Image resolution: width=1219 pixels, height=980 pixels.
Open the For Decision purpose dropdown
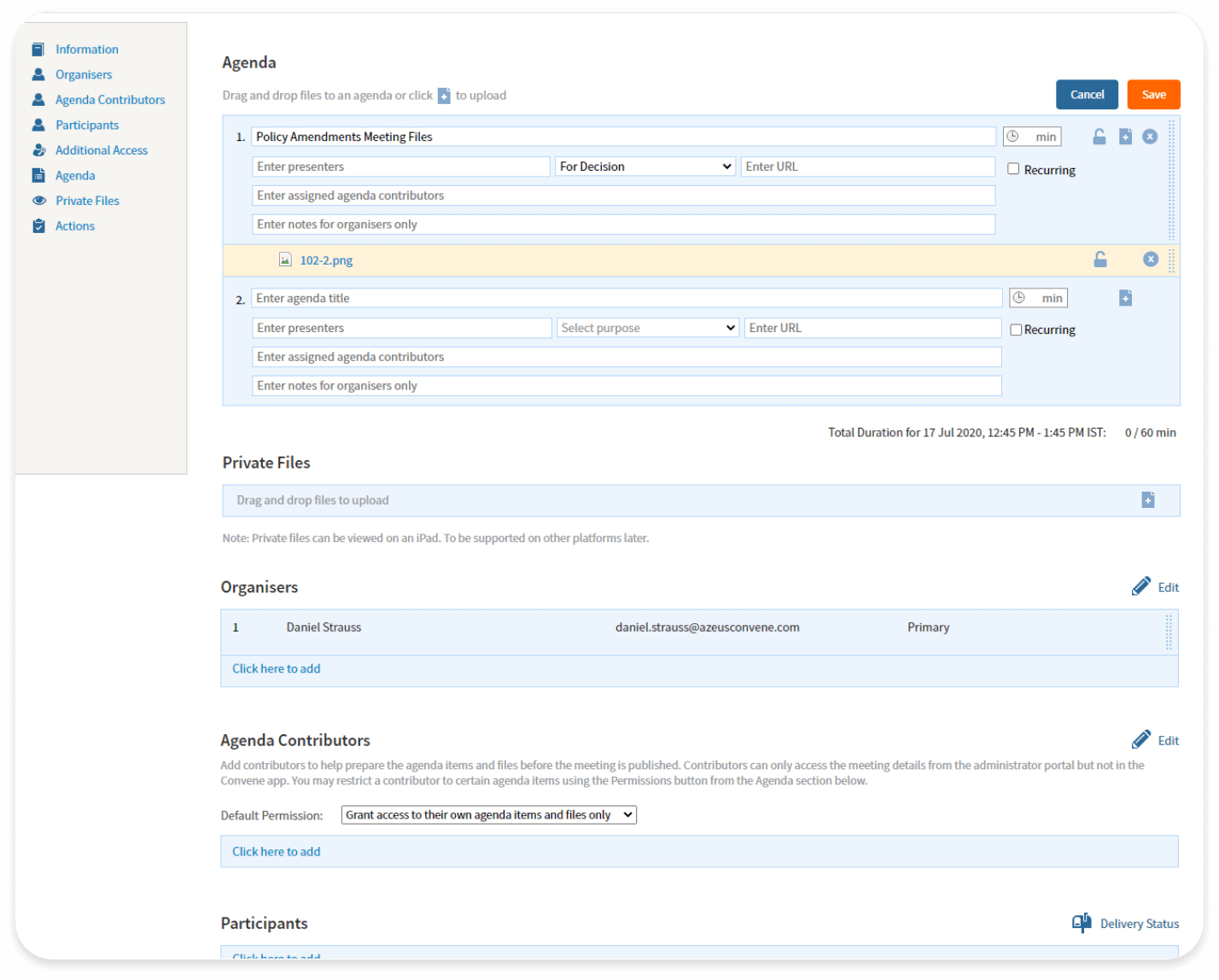644,166
